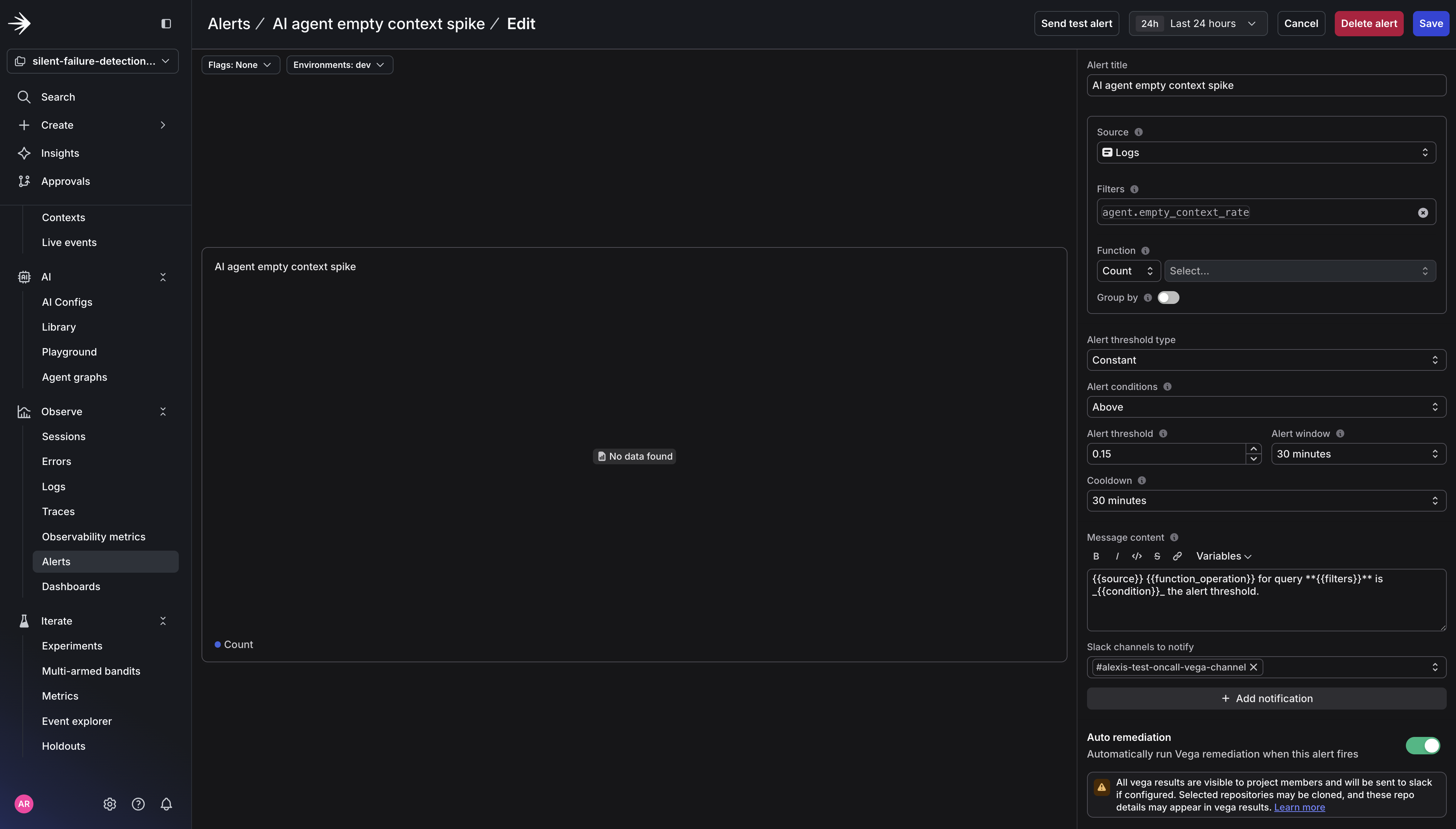Insert code formatting in message content
This screenshot has height=829, width=1456.
click(1137, 556)
